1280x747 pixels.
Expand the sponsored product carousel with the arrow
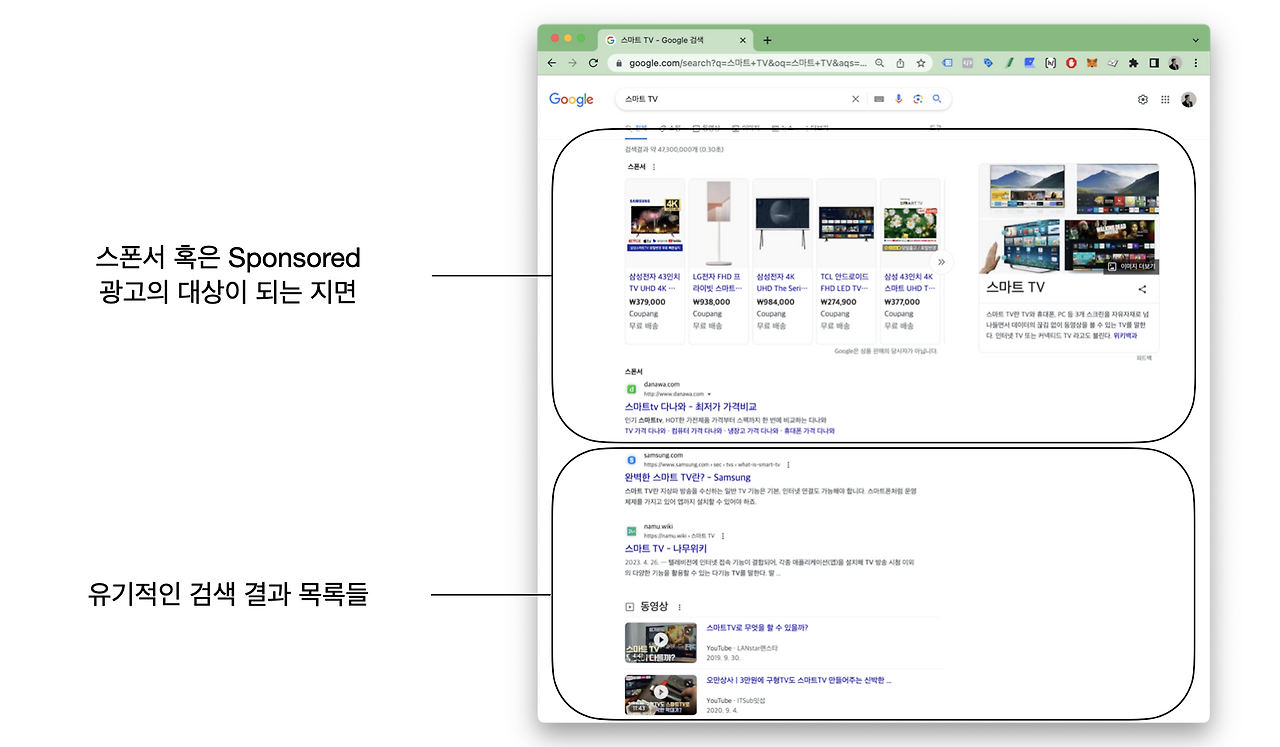pyautogui.click(x=941, y=260)
